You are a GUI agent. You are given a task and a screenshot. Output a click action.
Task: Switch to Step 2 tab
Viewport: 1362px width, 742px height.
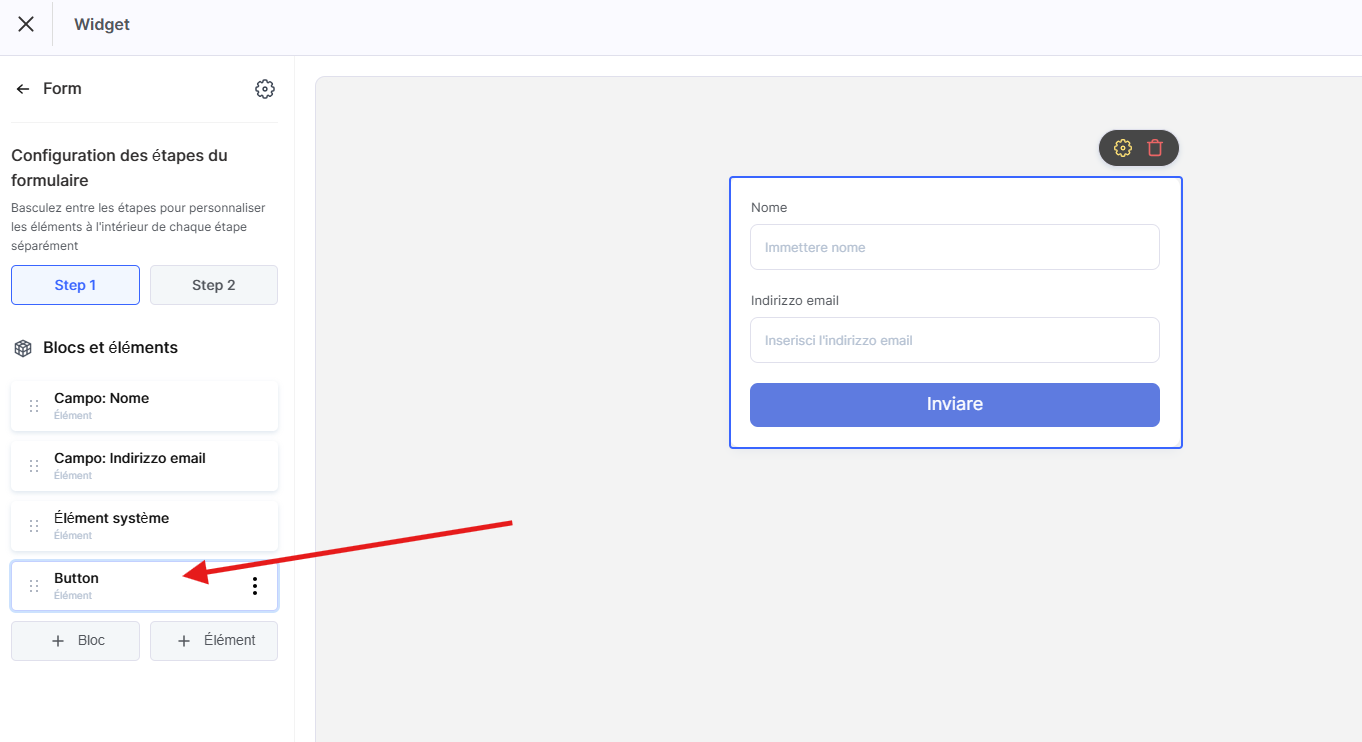point(214,285)
